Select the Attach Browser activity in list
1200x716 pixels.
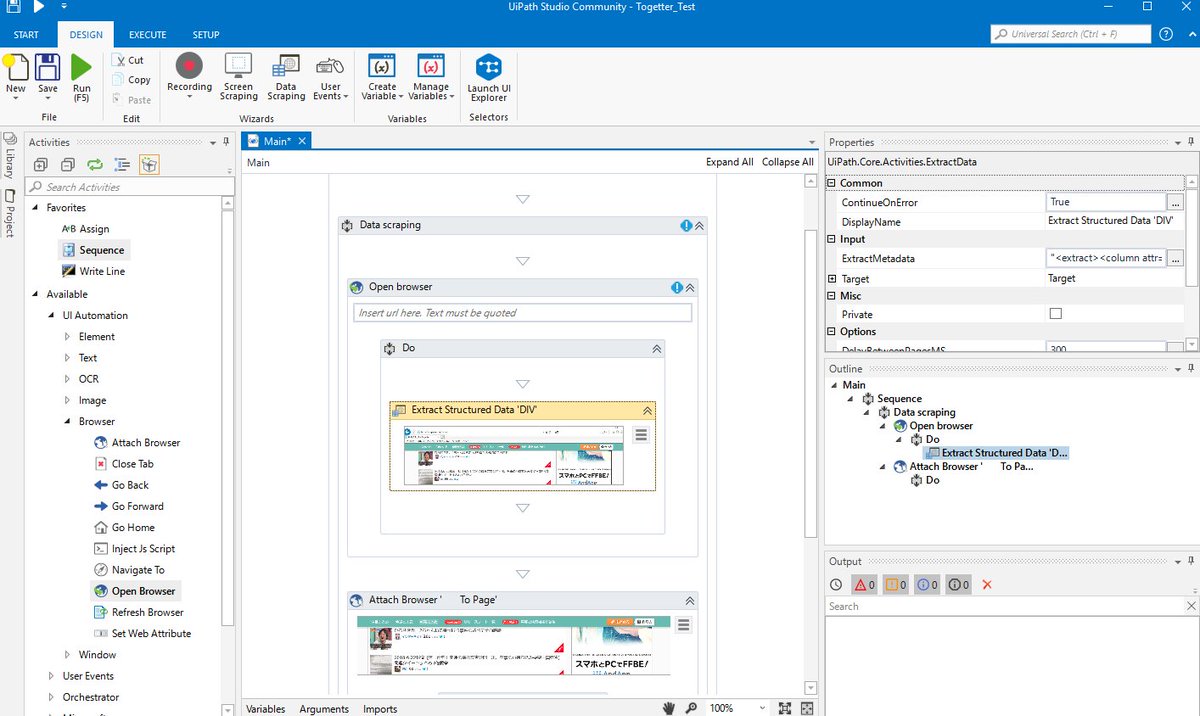137,443
